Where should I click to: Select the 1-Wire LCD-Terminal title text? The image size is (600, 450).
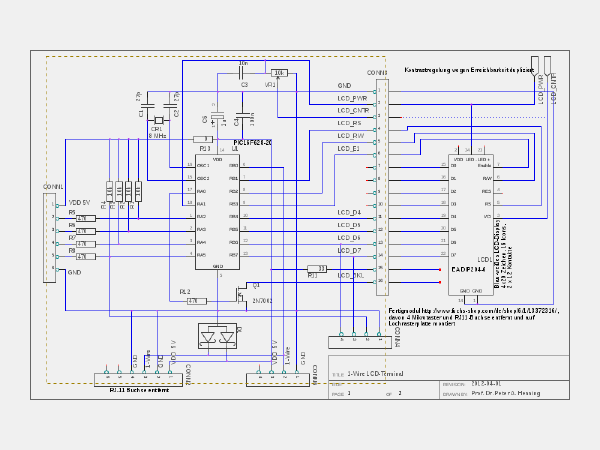click(375, 374)
